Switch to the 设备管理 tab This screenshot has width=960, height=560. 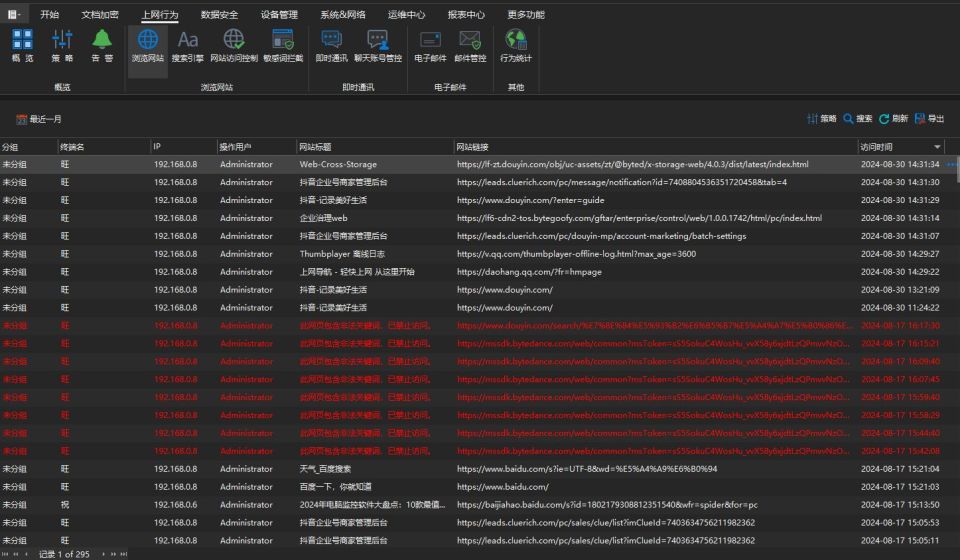click(279, 14)
